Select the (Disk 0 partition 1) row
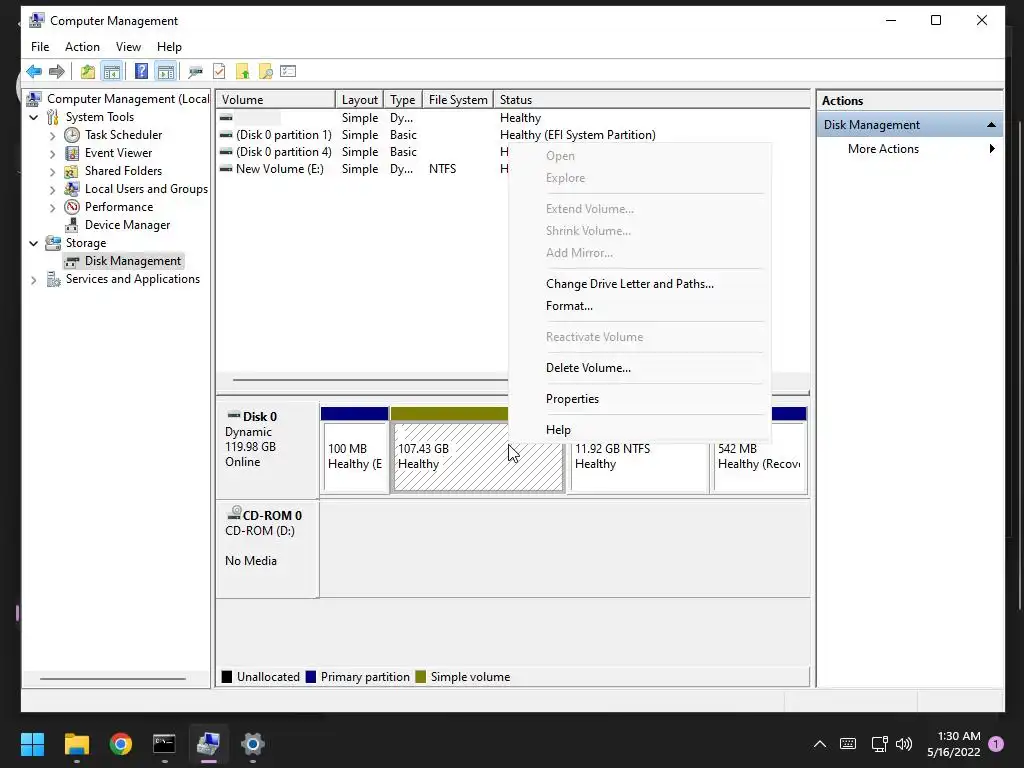1024x768 pixels. coord(283,135)
